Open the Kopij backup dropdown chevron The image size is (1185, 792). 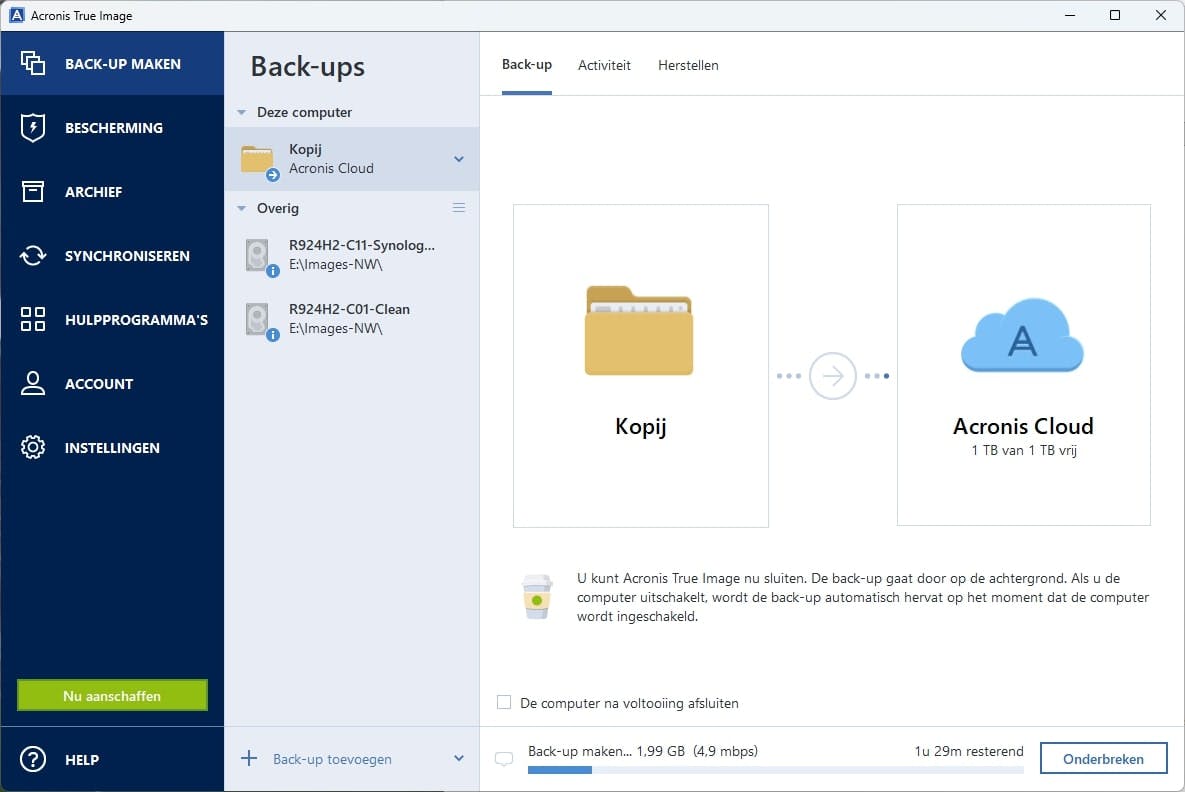click(x=459, y=159)
